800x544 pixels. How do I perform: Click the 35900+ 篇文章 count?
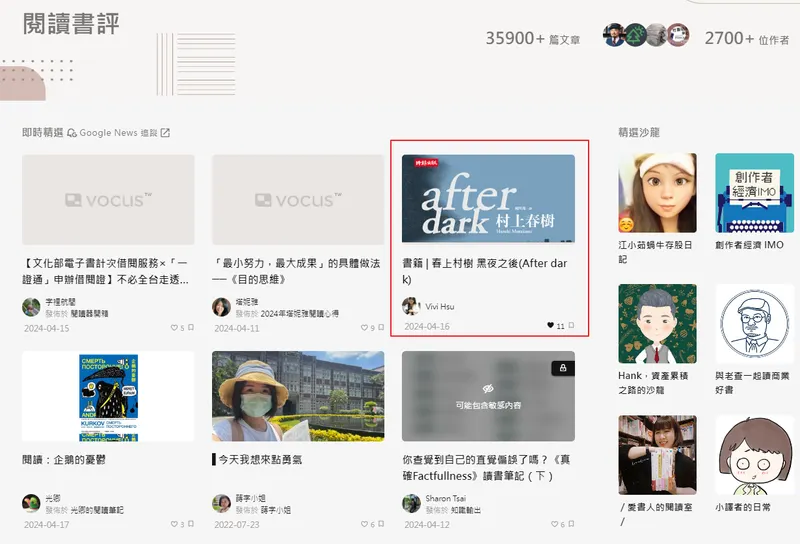[x=533, y=38]
